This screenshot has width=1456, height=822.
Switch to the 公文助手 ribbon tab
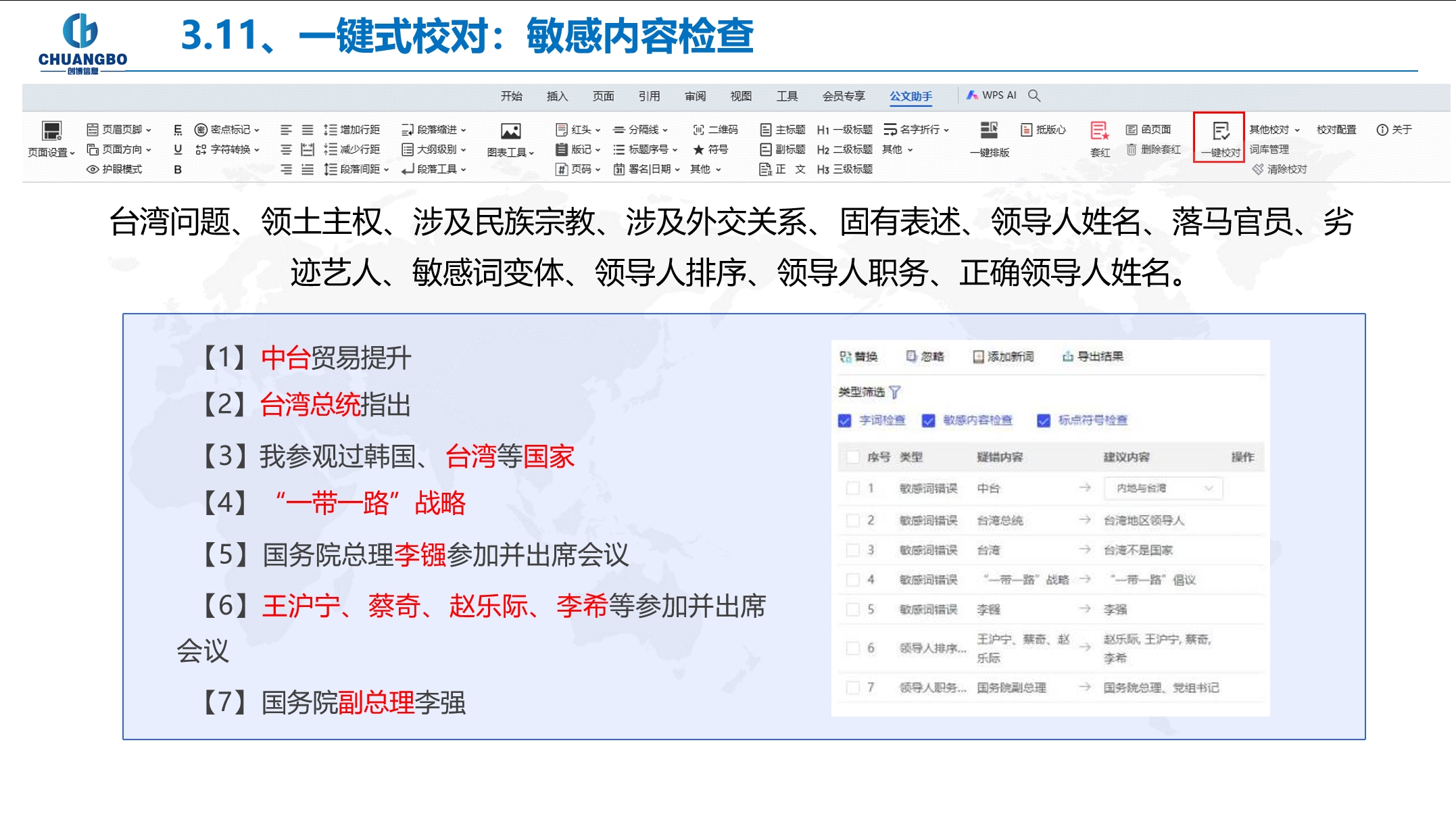click(x=911, y=96)
